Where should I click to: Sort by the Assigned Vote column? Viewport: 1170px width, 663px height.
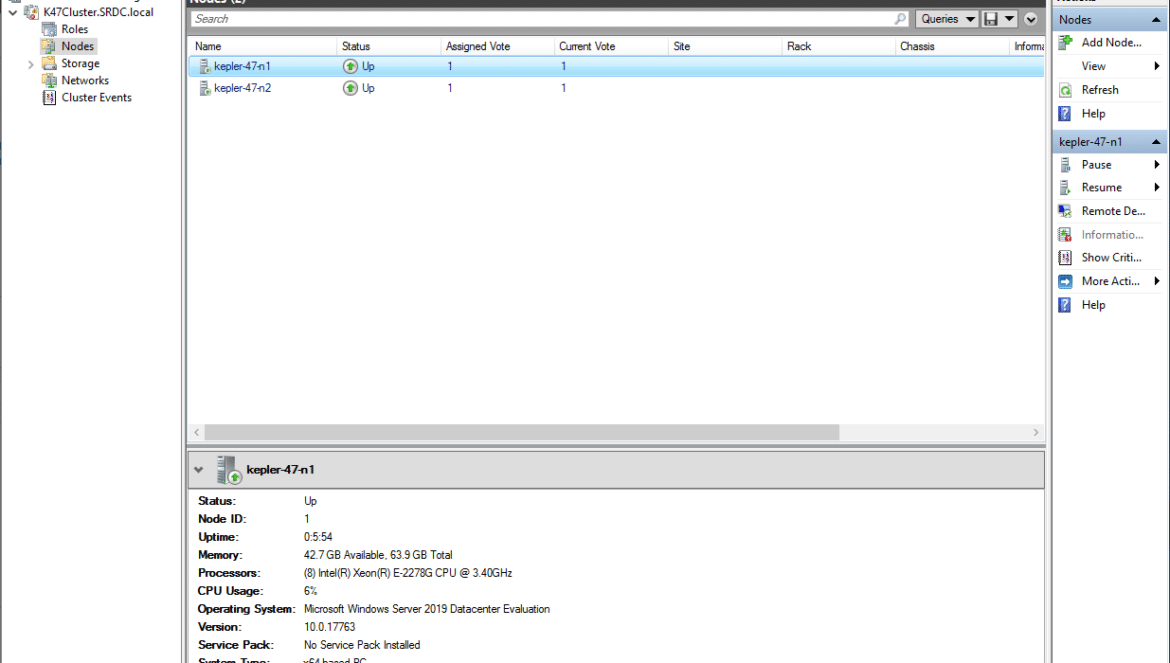(497, 46)
